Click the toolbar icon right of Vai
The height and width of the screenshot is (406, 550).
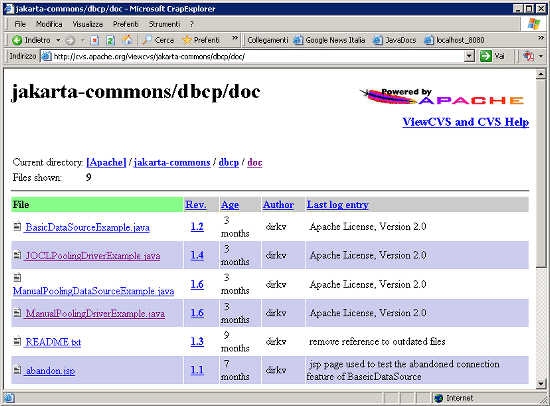(528, 56)
